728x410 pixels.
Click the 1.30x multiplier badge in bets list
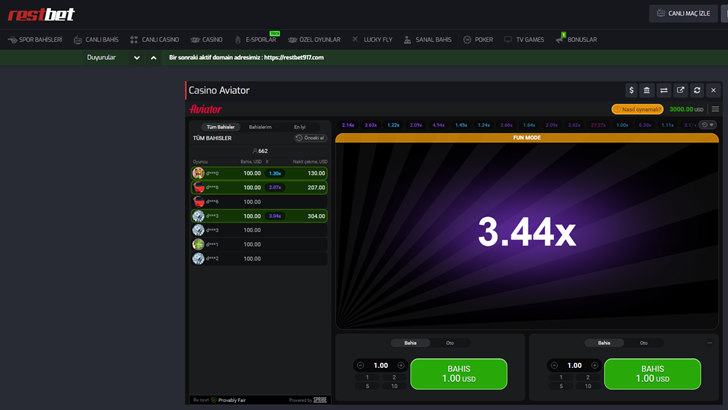(x=275, y=173)
